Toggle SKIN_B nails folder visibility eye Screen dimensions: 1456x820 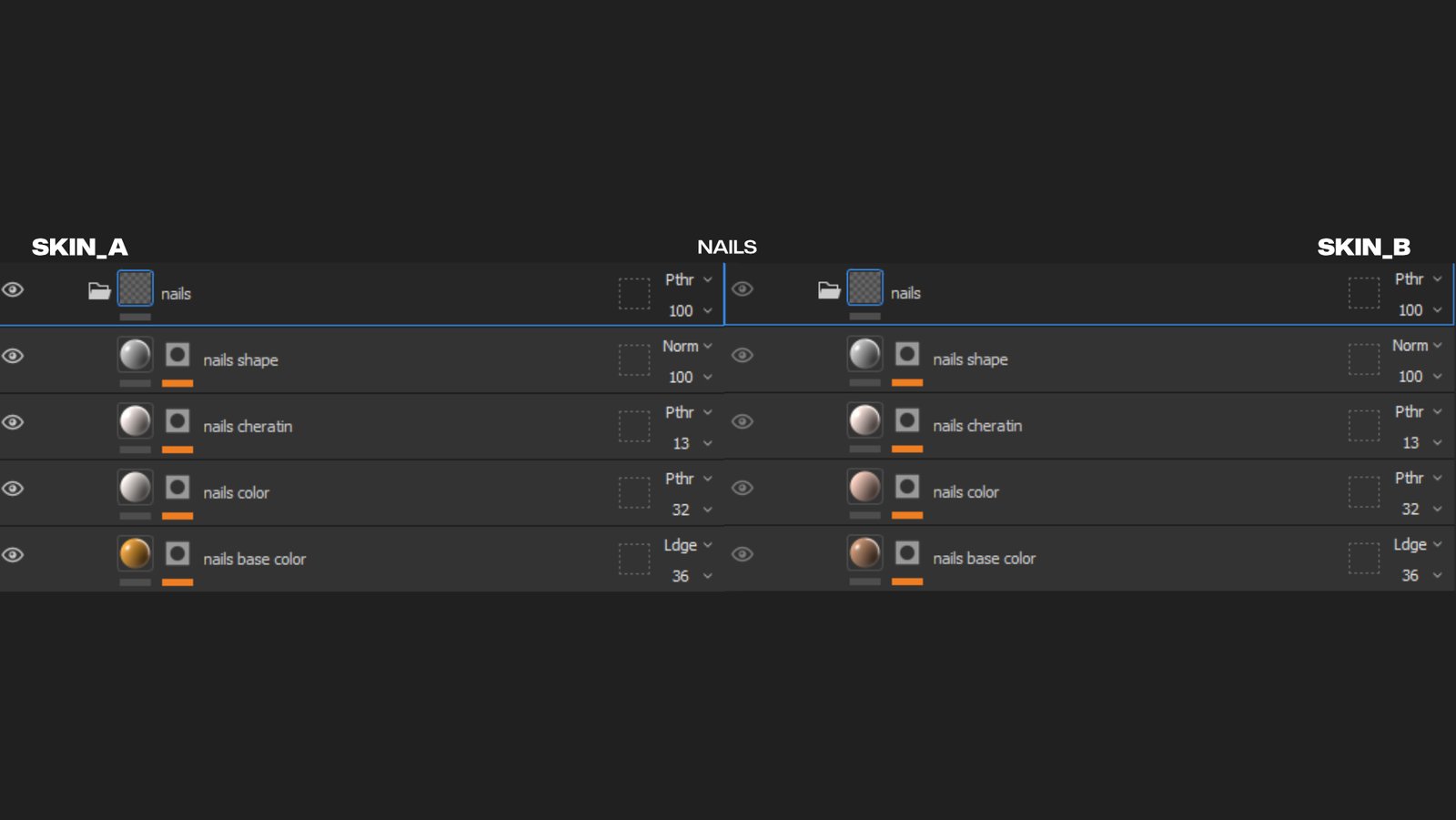pyautogui.click(x=743, y=289)
